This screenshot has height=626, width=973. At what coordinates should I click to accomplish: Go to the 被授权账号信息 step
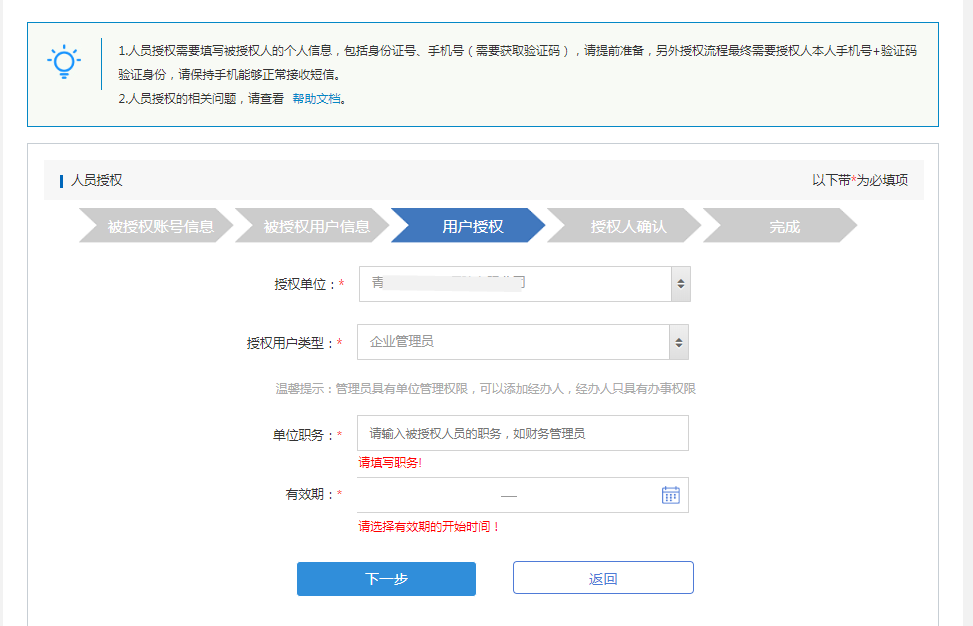pos(160,226)
